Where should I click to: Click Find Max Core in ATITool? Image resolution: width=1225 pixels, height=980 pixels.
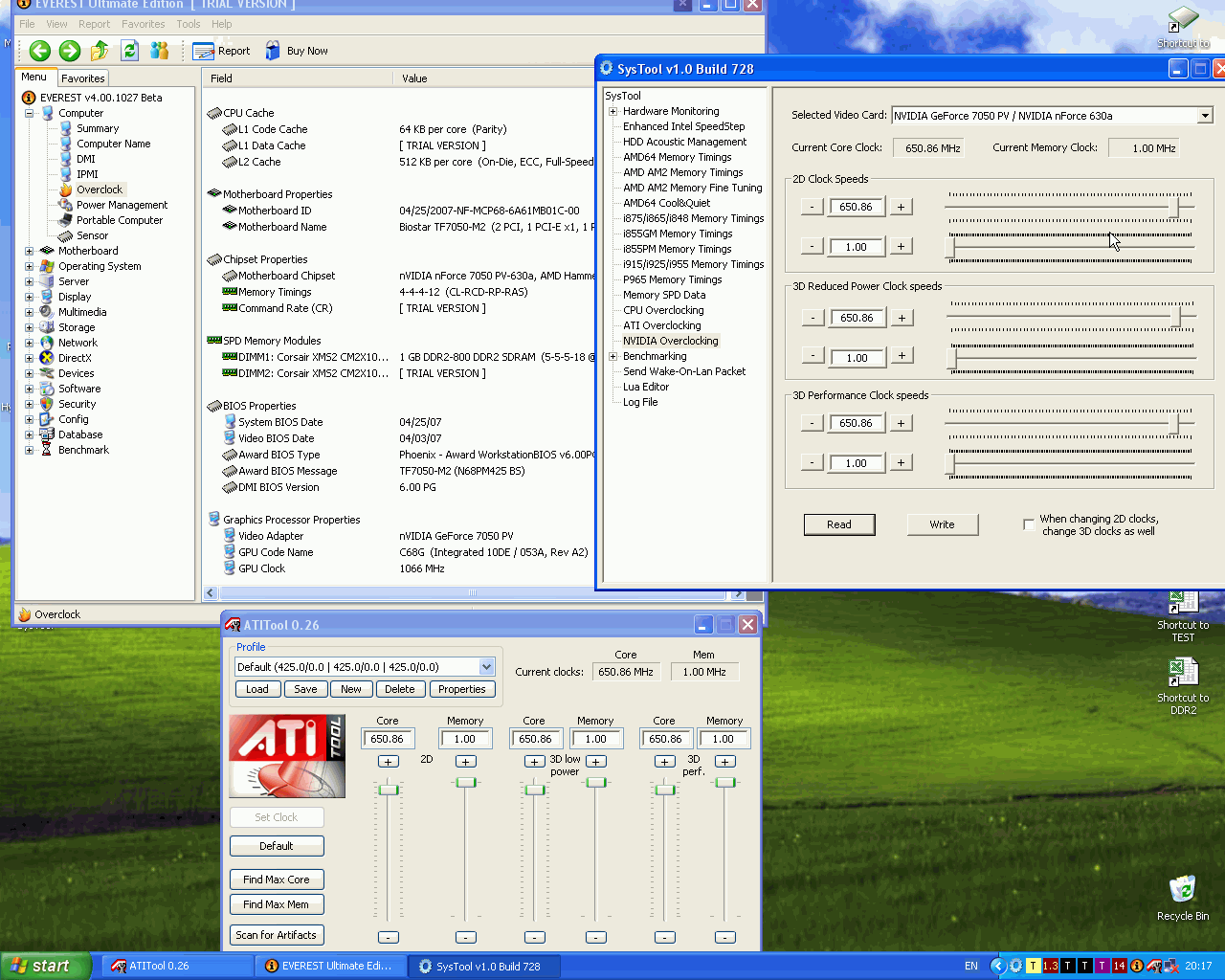[x=277, y=880]
